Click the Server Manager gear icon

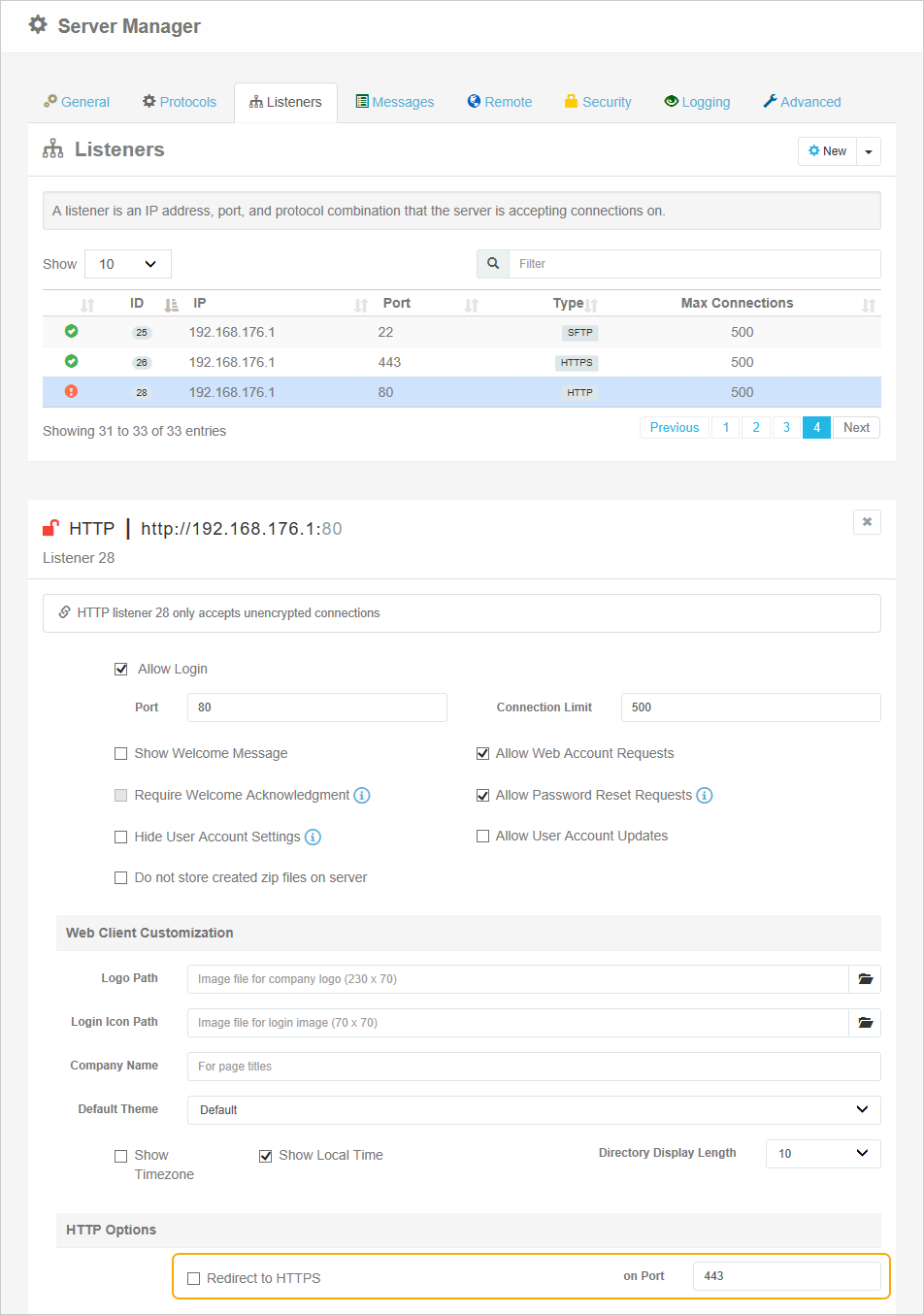tap(38, 25)
